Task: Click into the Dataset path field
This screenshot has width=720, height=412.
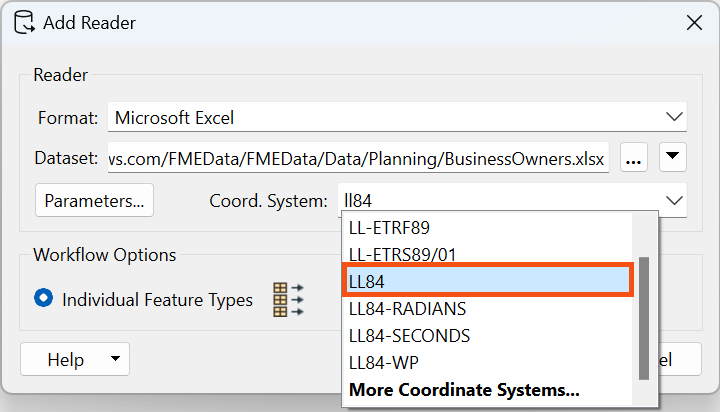Action: click(357, 158)
